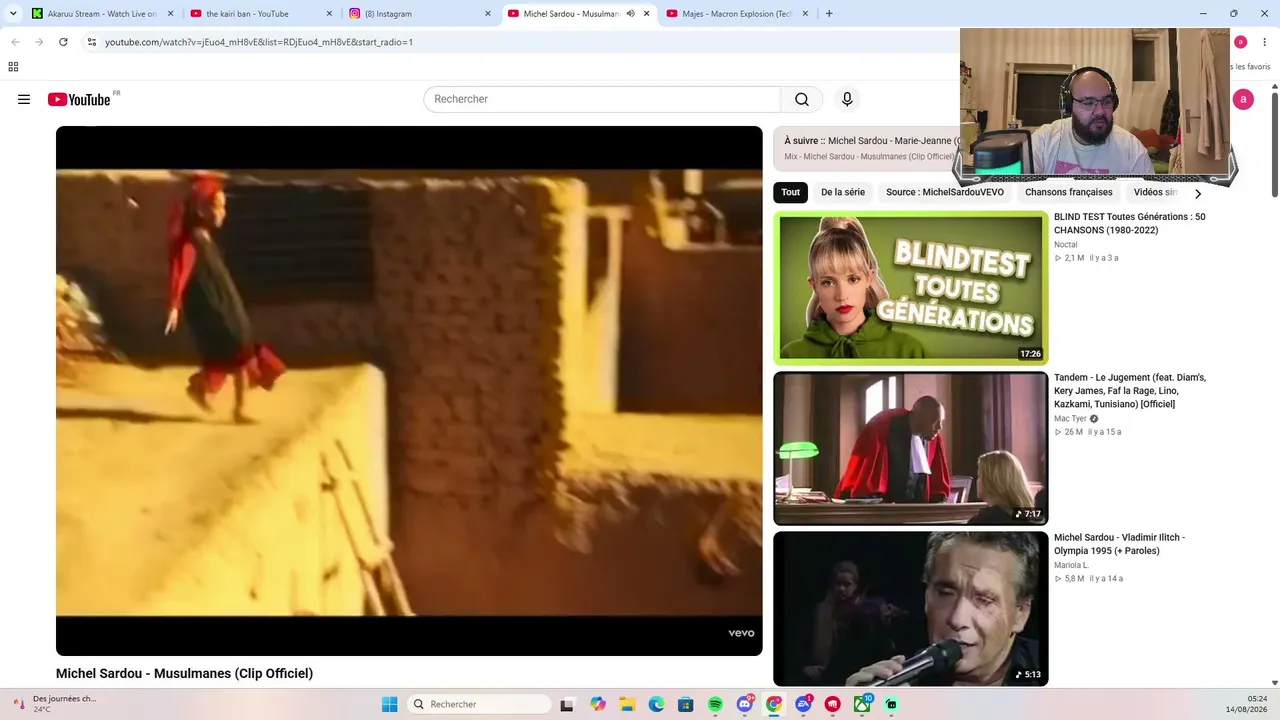Open the YouTube account avatar menu
The height and width of the screenshot is (720, 1280).
click(x=1243, y=99)
